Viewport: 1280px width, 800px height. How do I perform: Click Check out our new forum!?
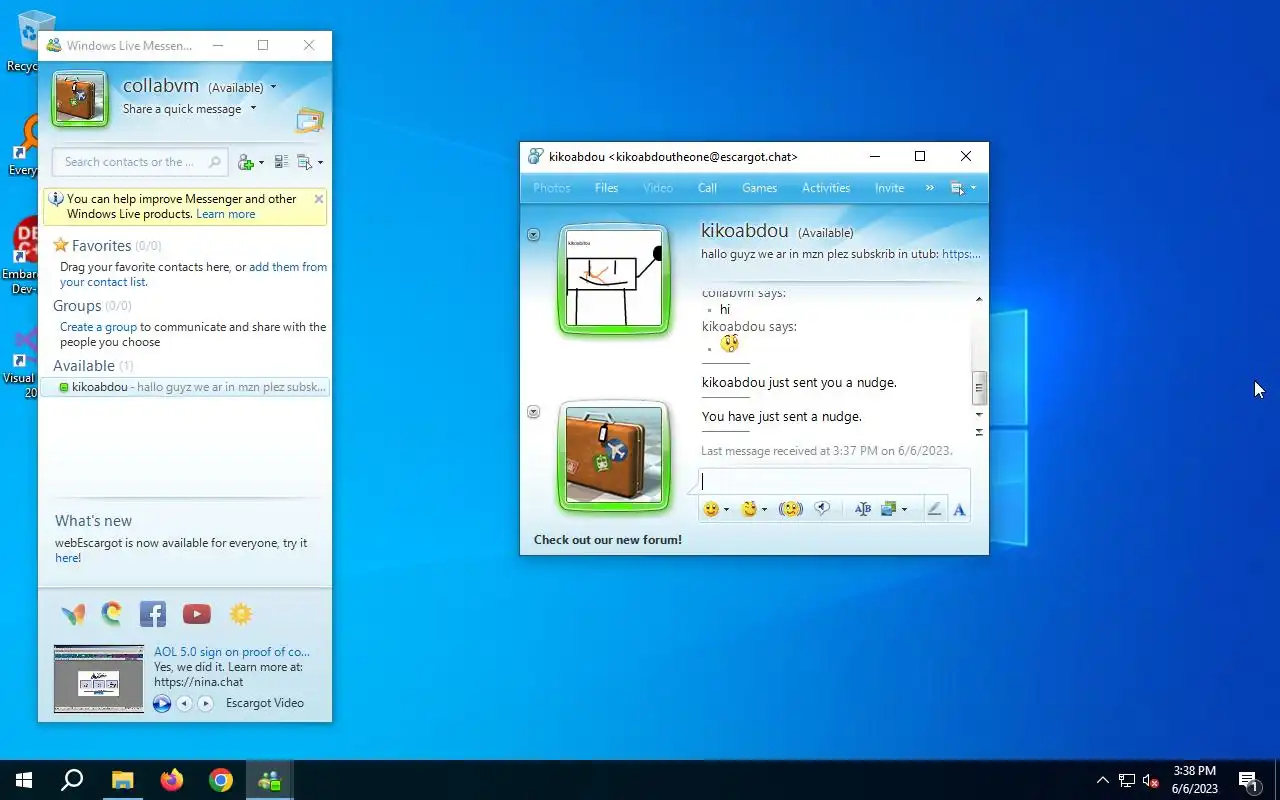[608, 540]
